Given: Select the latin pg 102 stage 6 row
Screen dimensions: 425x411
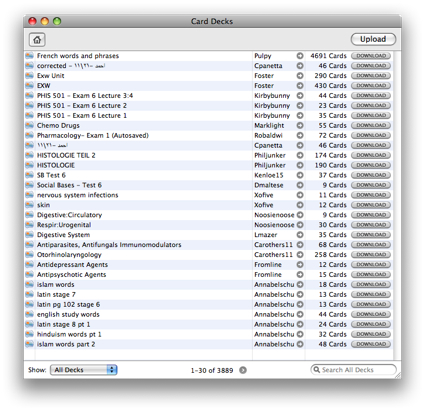Looking at the screenshot, I should (209, 304).
